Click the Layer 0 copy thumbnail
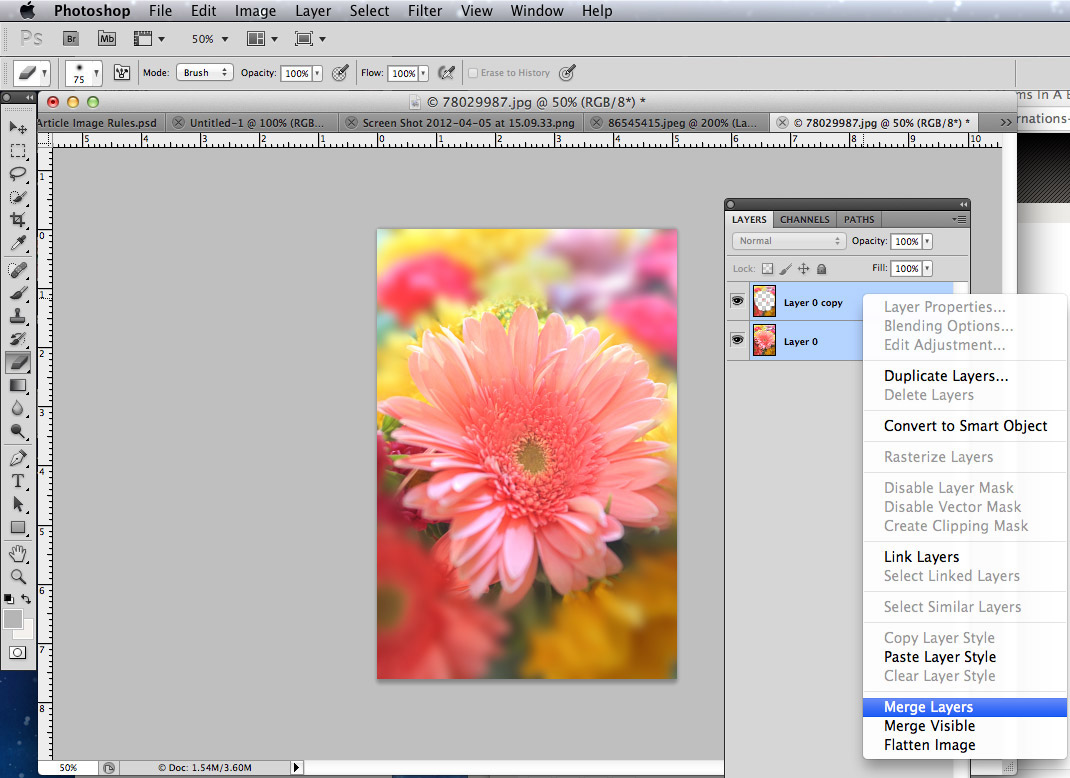Screen dimensions: 1070x778 765,302
